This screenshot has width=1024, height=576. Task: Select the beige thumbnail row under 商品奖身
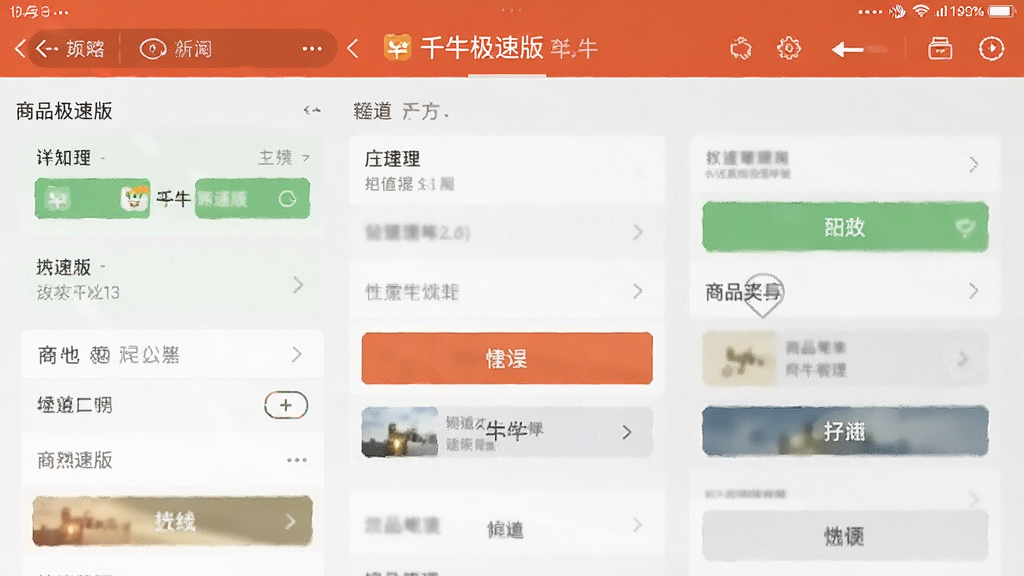point(845,359)
